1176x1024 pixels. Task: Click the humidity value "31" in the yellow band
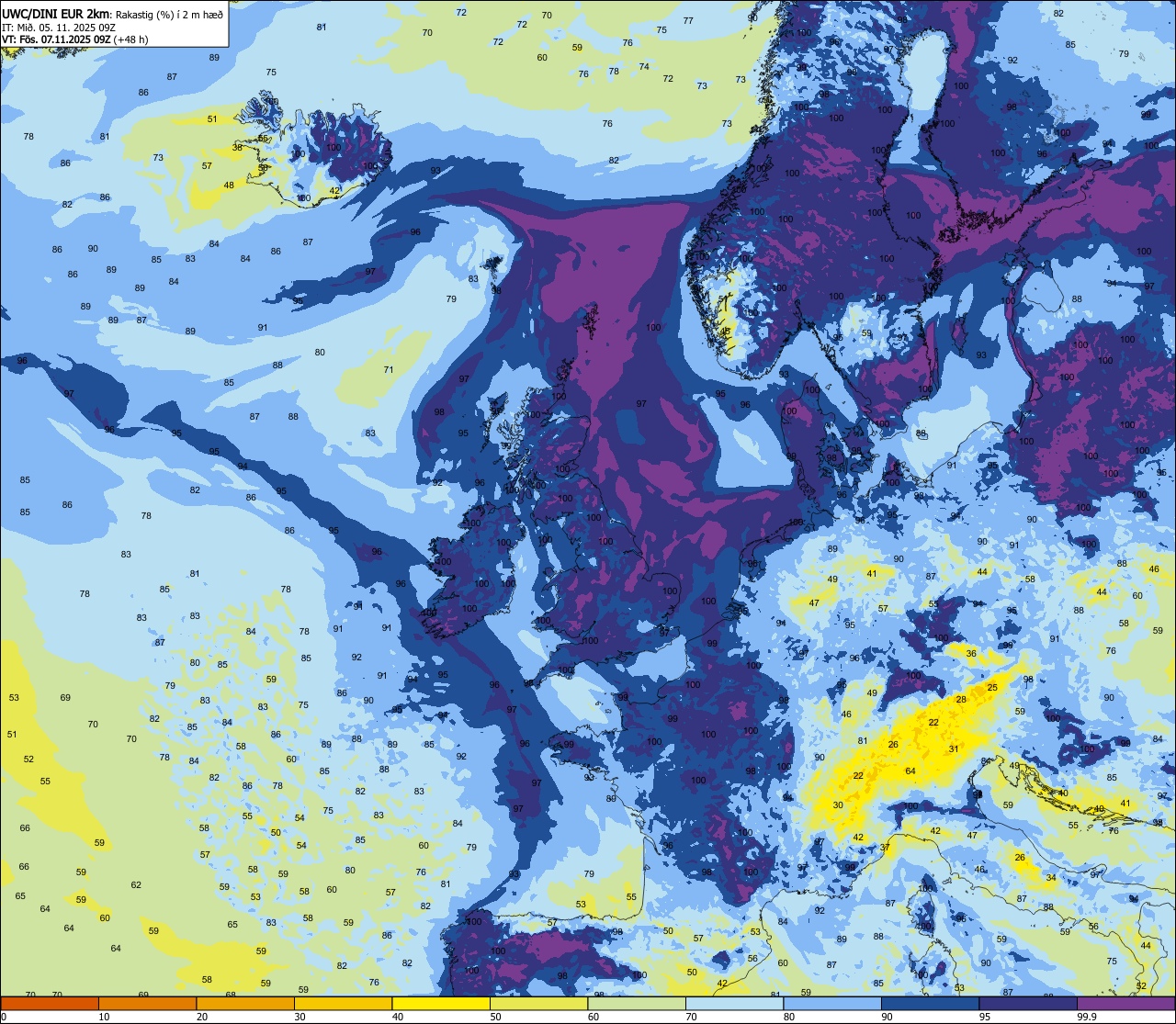pyautogui.click(x=954, y=749)
